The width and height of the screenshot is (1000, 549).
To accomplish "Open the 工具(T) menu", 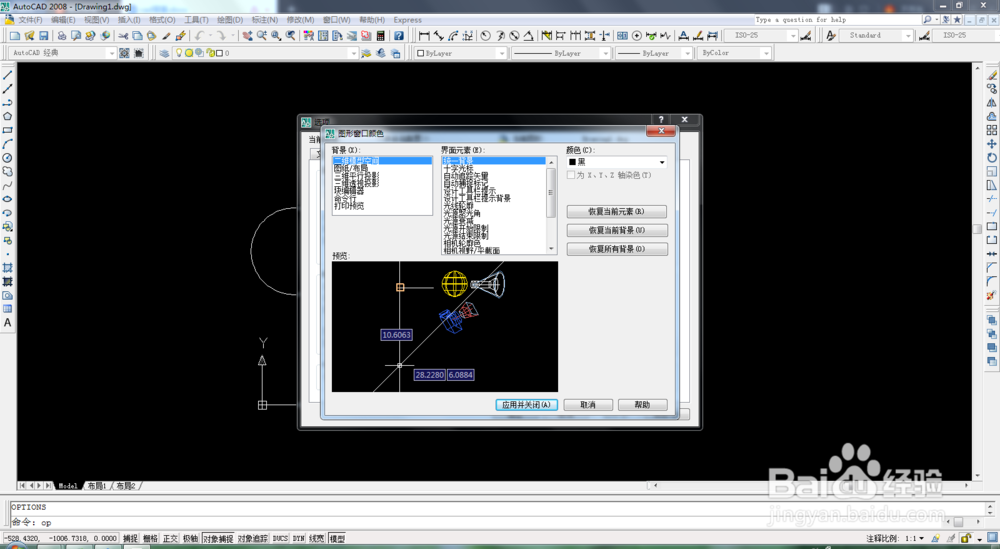I will [x=196, y=20].
